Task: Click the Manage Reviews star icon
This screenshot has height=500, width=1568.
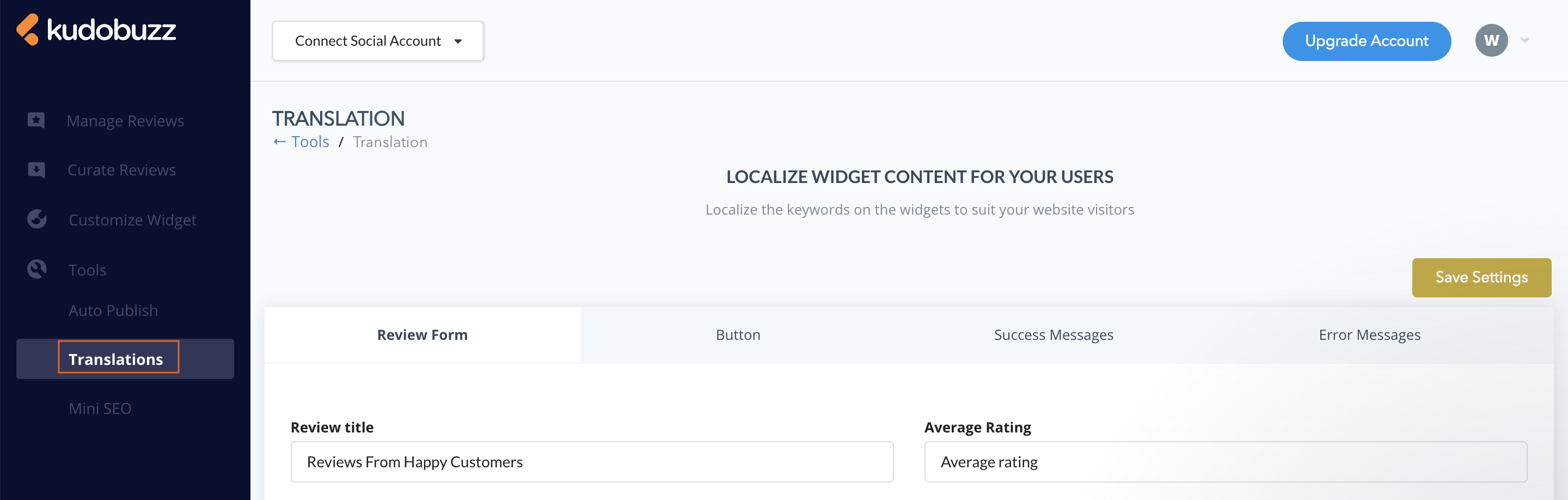Action: [x=36, y=120]
